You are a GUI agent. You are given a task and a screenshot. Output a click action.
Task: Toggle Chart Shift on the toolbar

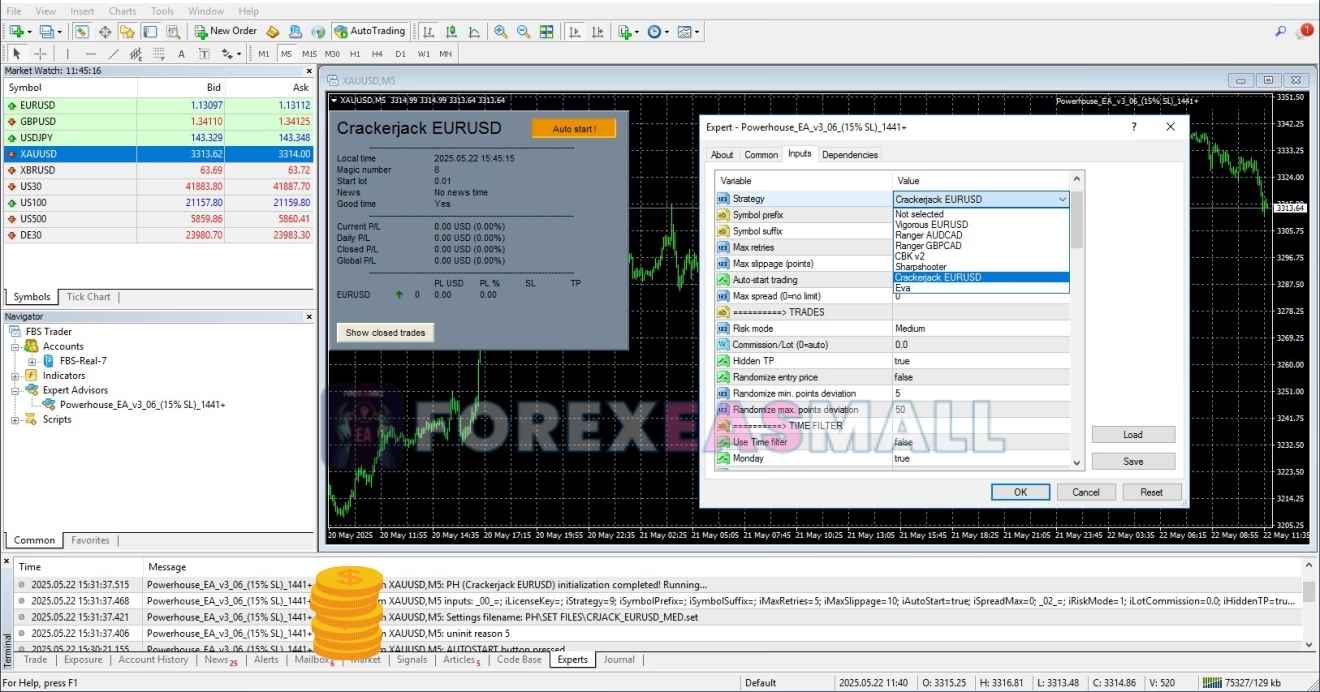(598, 31)
